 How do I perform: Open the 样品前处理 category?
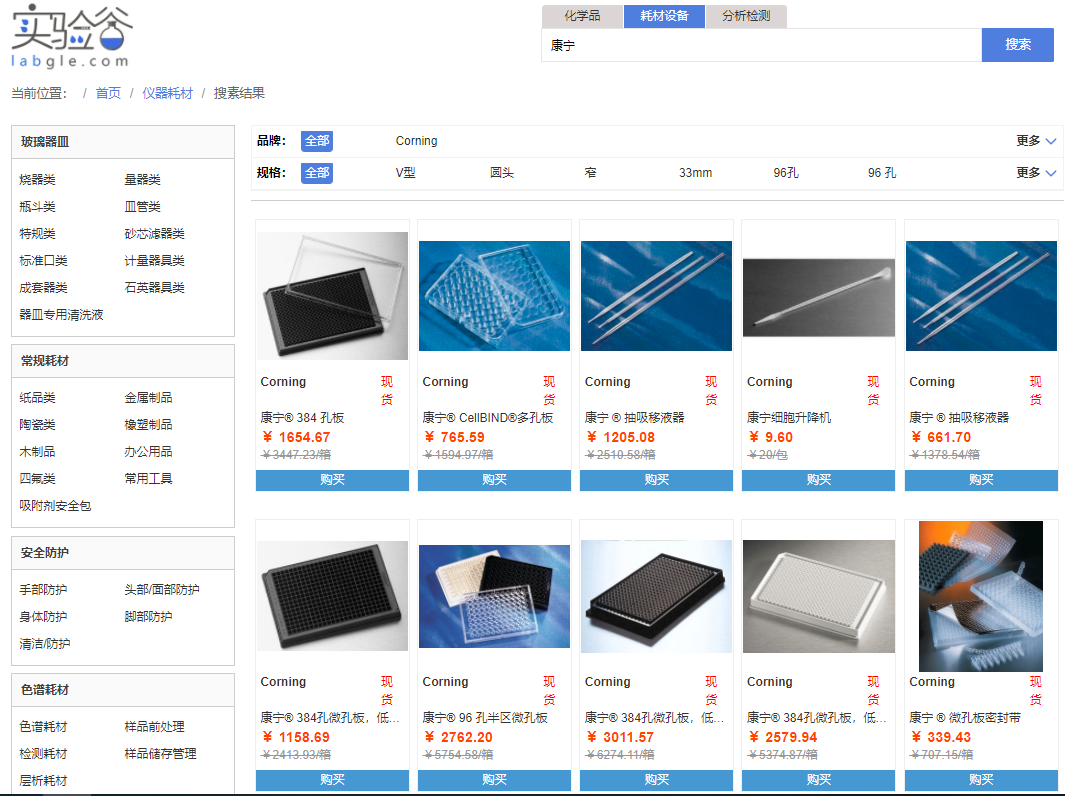(154, 727)
